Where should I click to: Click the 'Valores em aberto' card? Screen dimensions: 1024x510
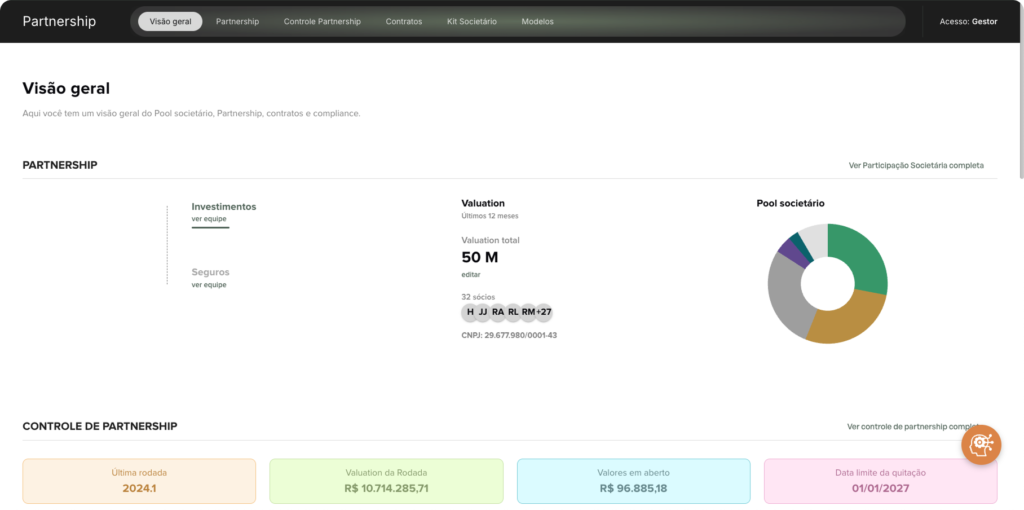tap(633, 481)
